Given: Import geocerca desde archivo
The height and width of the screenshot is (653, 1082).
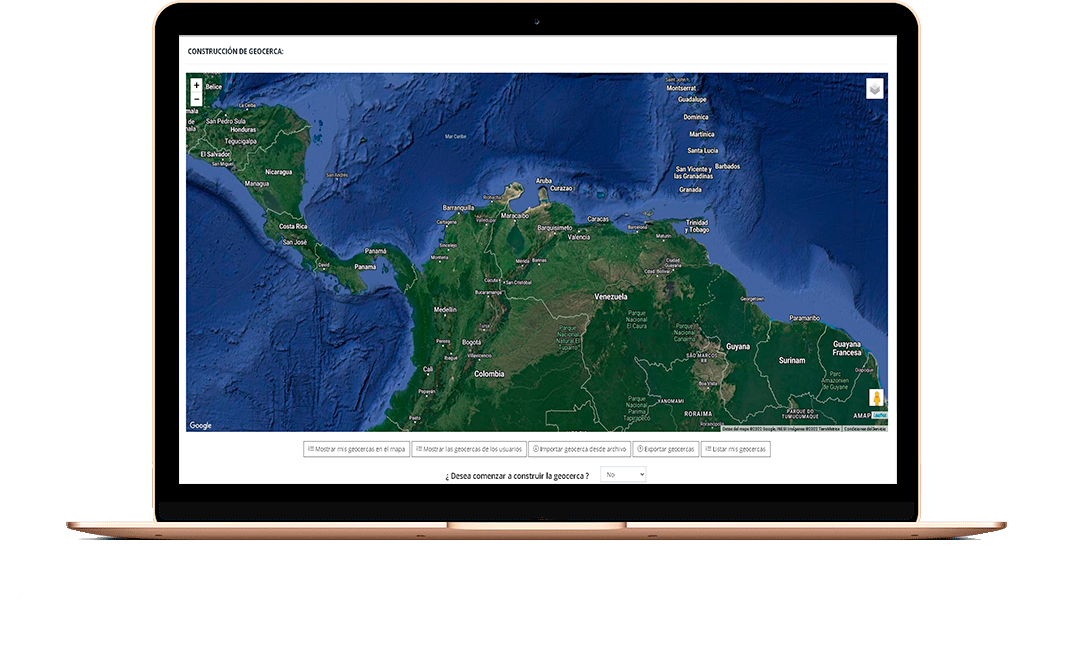Looking at the screenshot, I should [579, 449].
